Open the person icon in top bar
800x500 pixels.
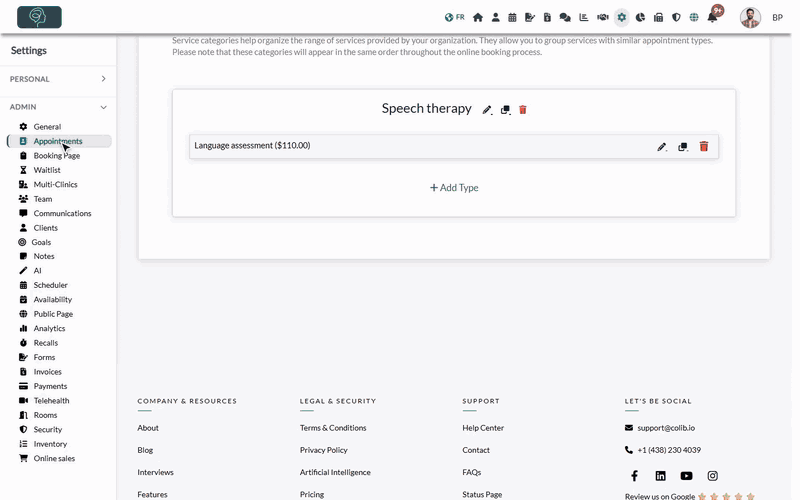coord(495,17)
